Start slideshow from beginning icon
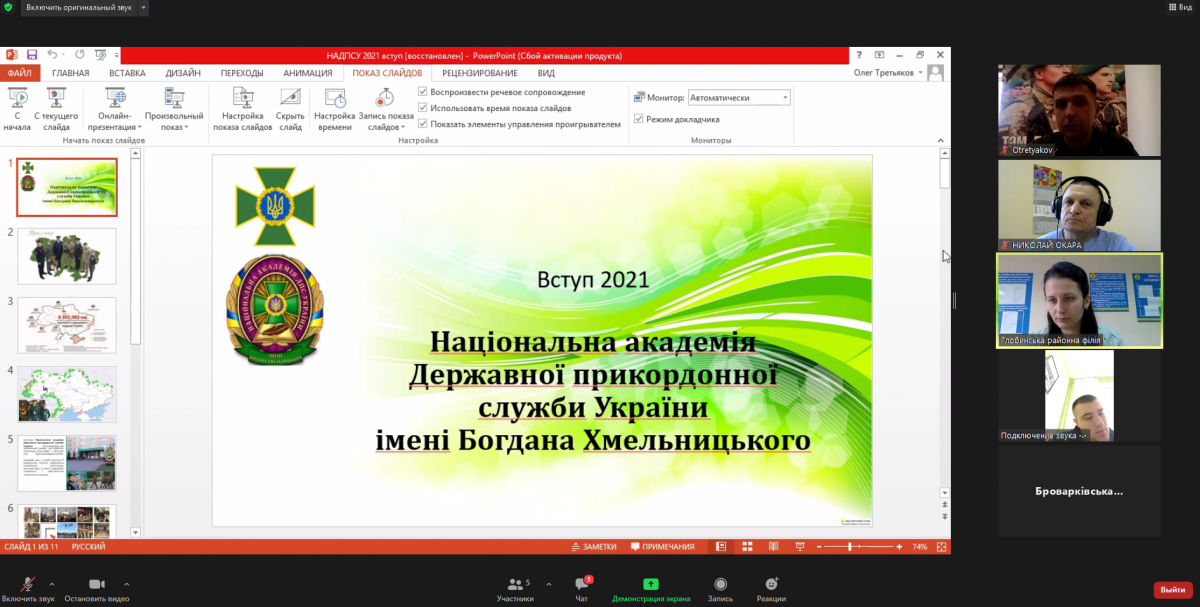This screenshot has height=607, width=1200. coord(17,99)
